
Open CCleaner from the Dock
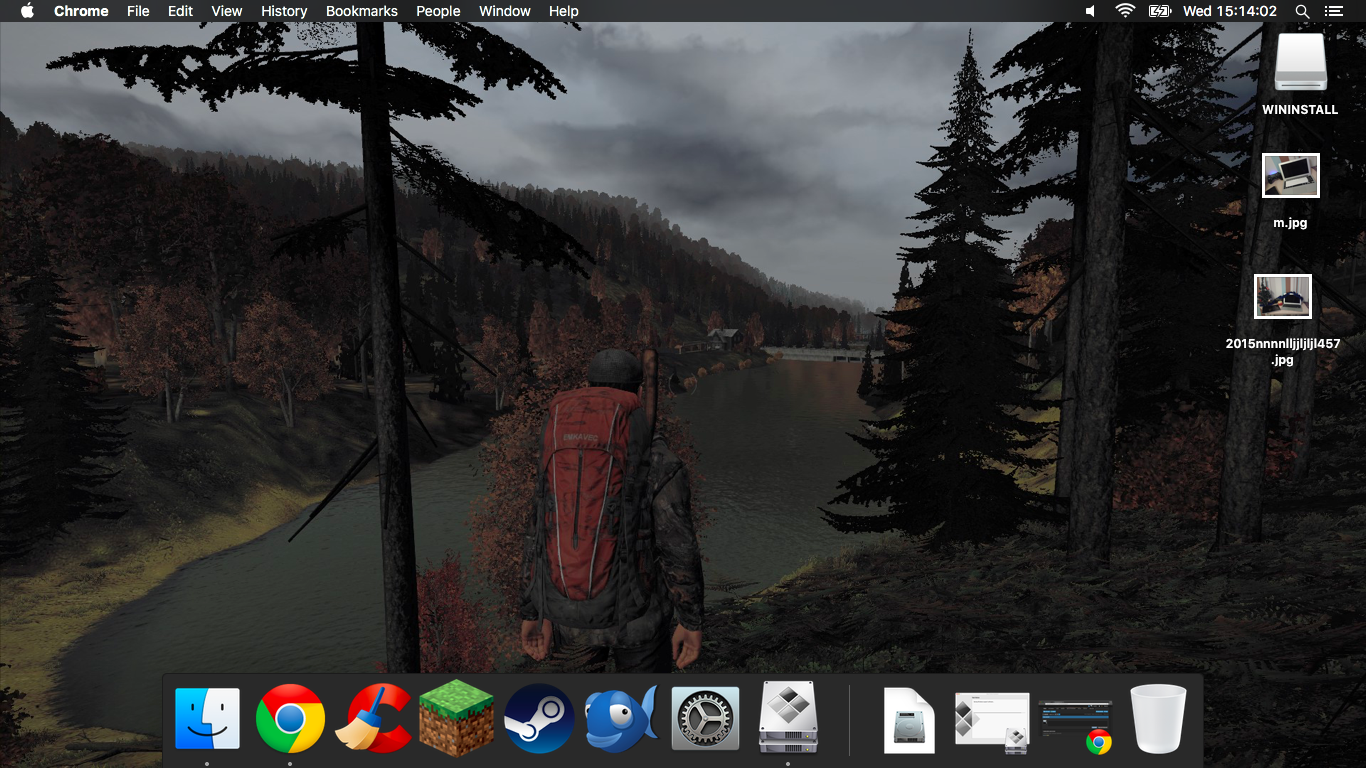point(372,718)
